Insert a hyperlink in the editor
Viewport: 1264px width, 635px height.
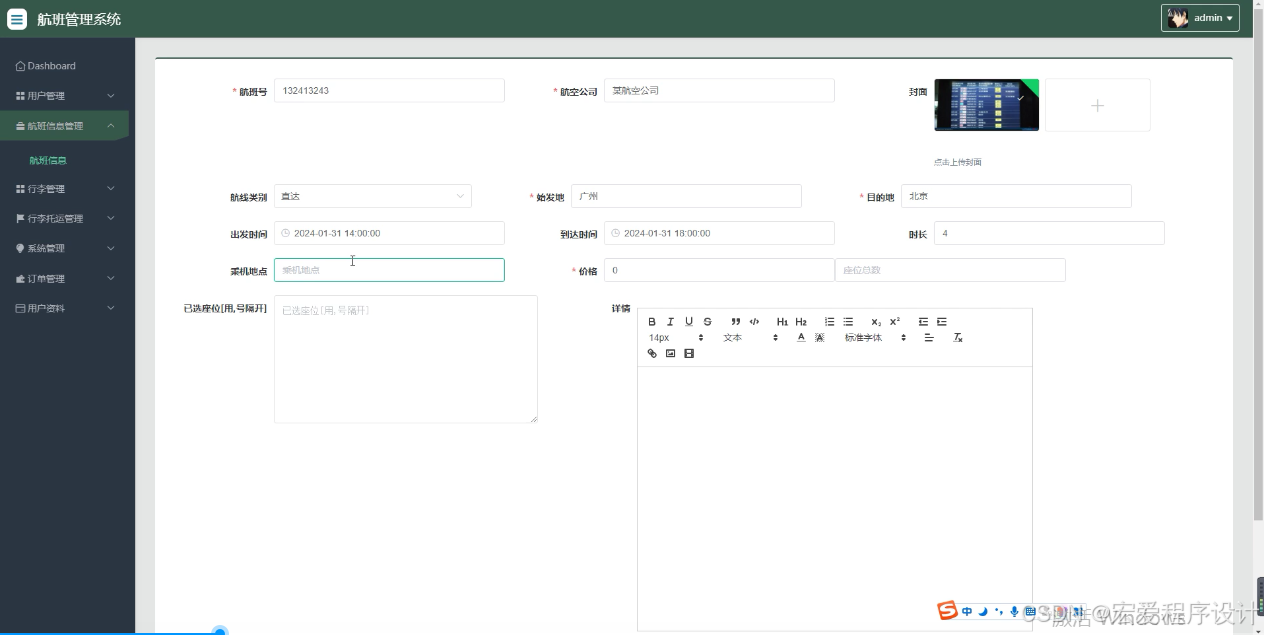tap(652, 354)
